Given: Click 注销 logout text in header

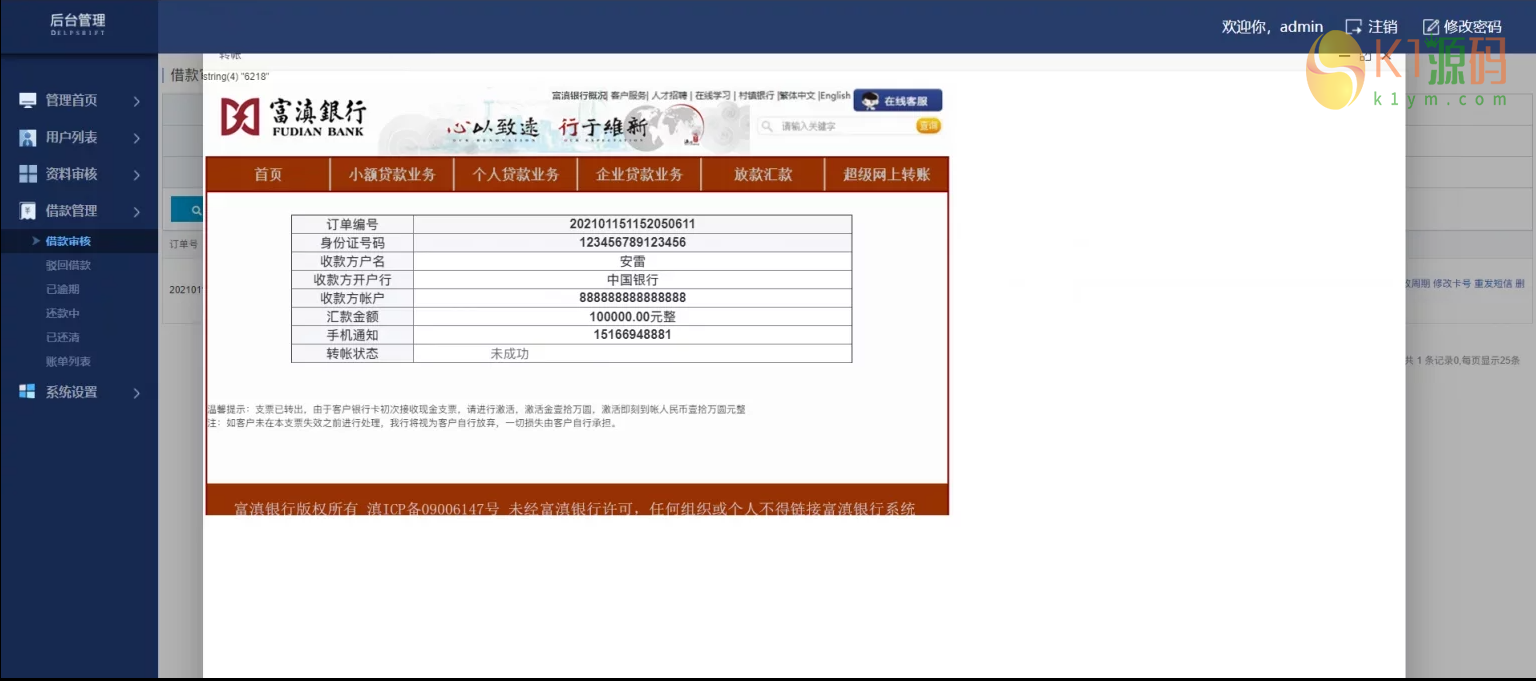Looking at the screenshot, I should tap(1383, 27).
